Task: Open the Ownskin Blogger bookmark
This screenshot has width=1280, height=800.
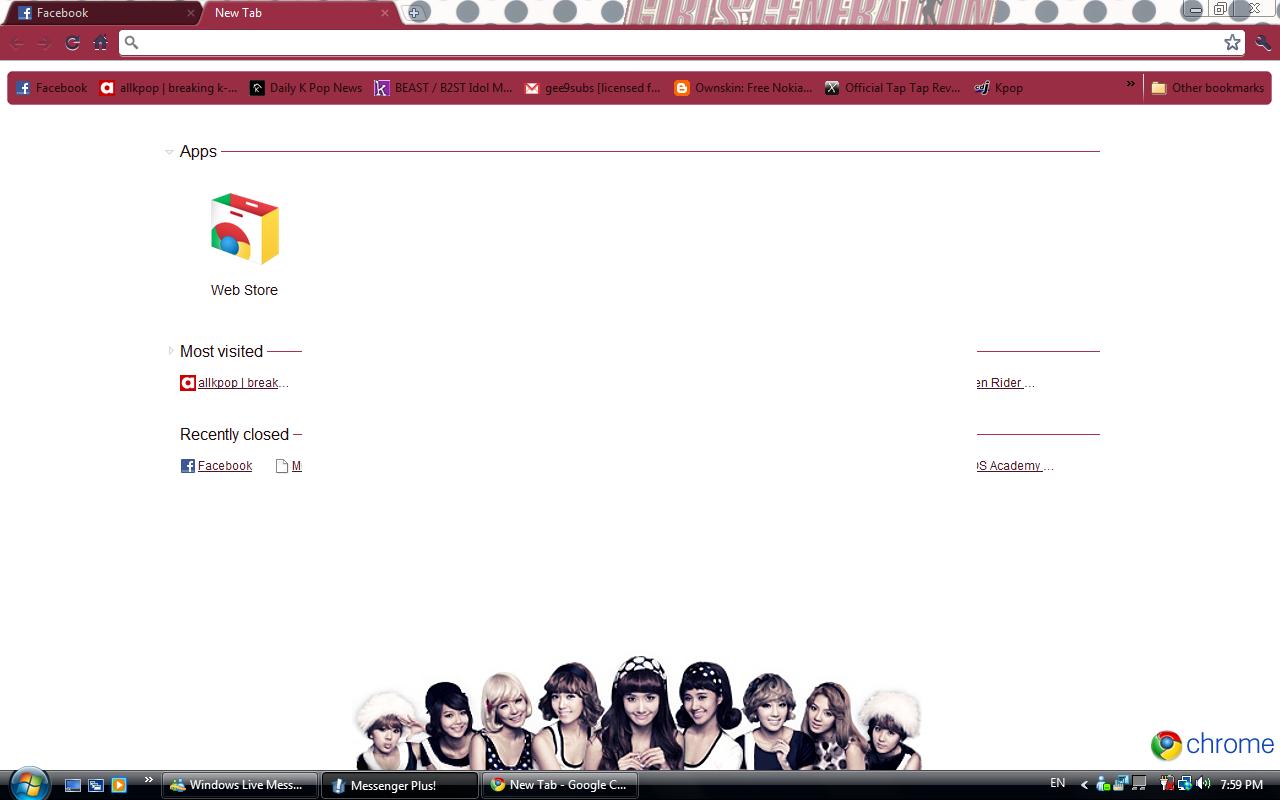Action: 743,88
